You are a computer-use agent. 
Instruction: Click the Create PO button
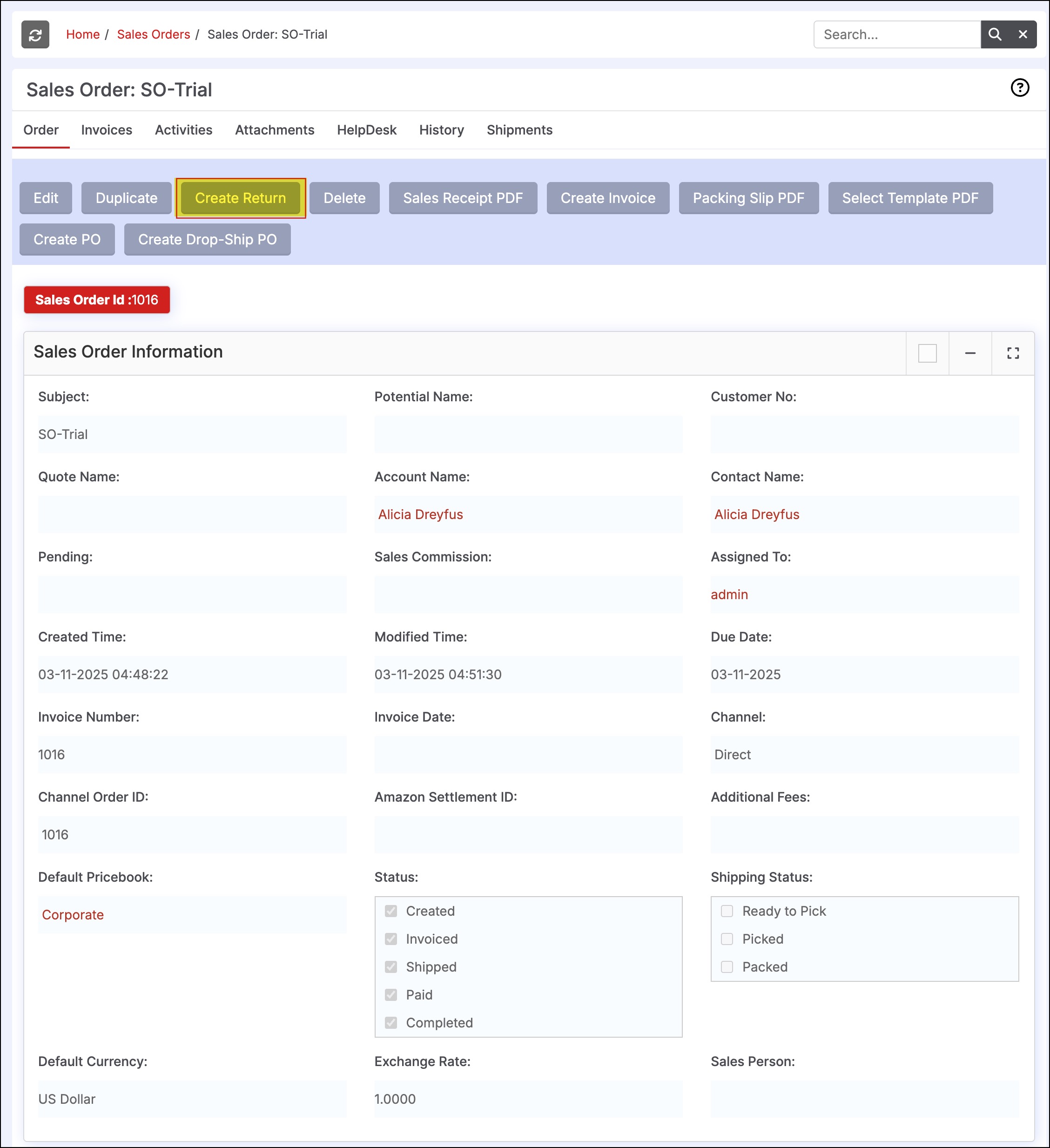pos(67,239)
